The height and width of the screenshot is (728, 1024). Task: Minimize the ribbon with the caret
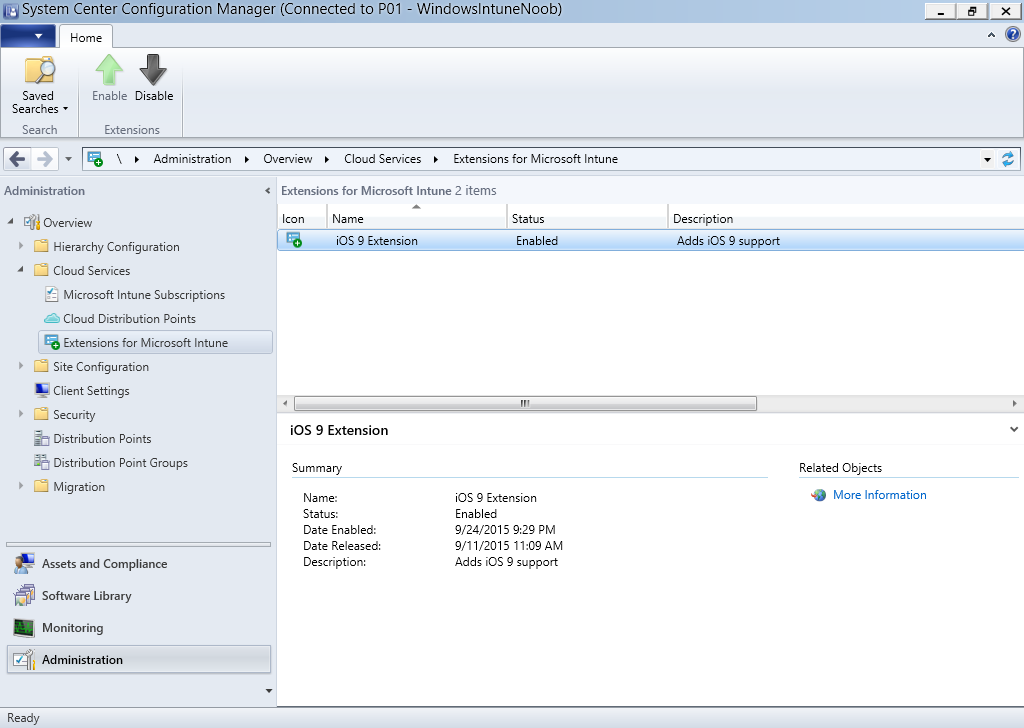pyautogui.click(x=991, y=35)
